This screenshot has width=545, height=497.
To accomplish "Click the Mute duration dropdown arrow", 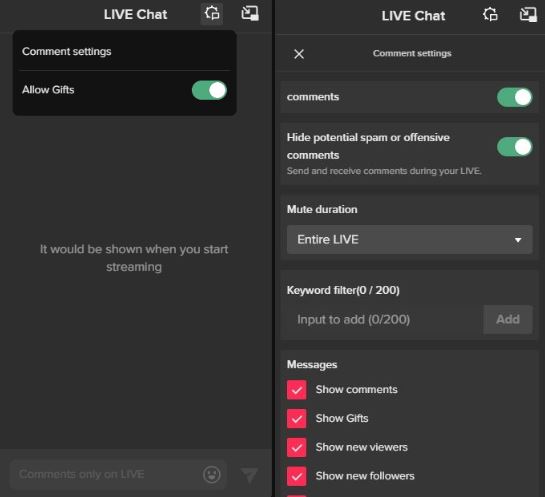I will click(518, 240).
